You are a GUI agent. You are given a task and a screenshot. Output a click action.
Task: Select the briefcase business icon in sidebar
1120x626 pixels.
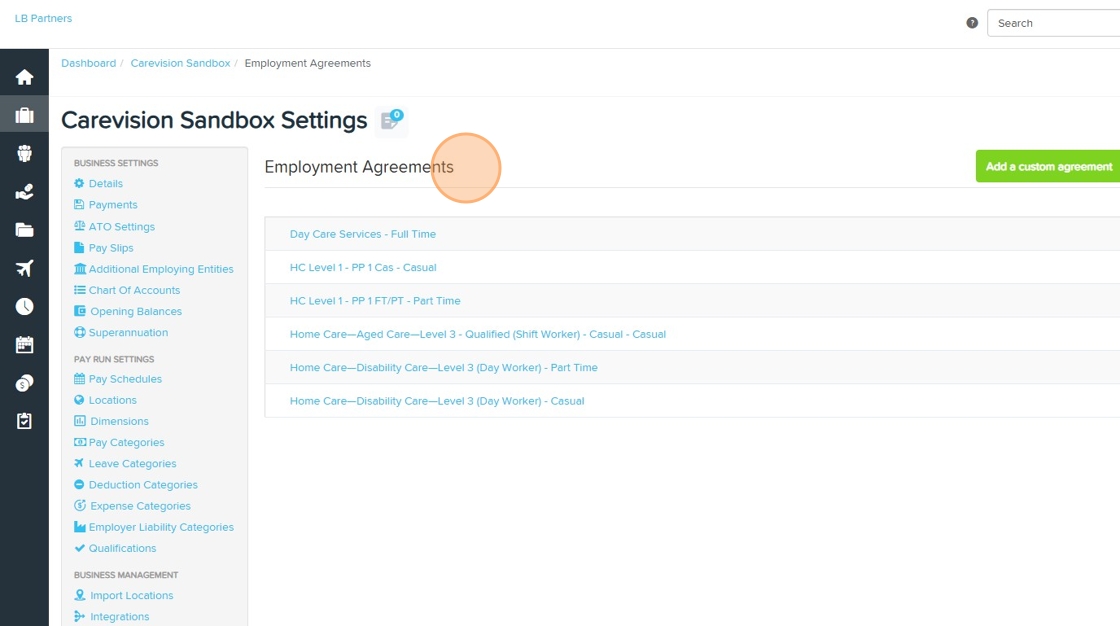(24, 115)
